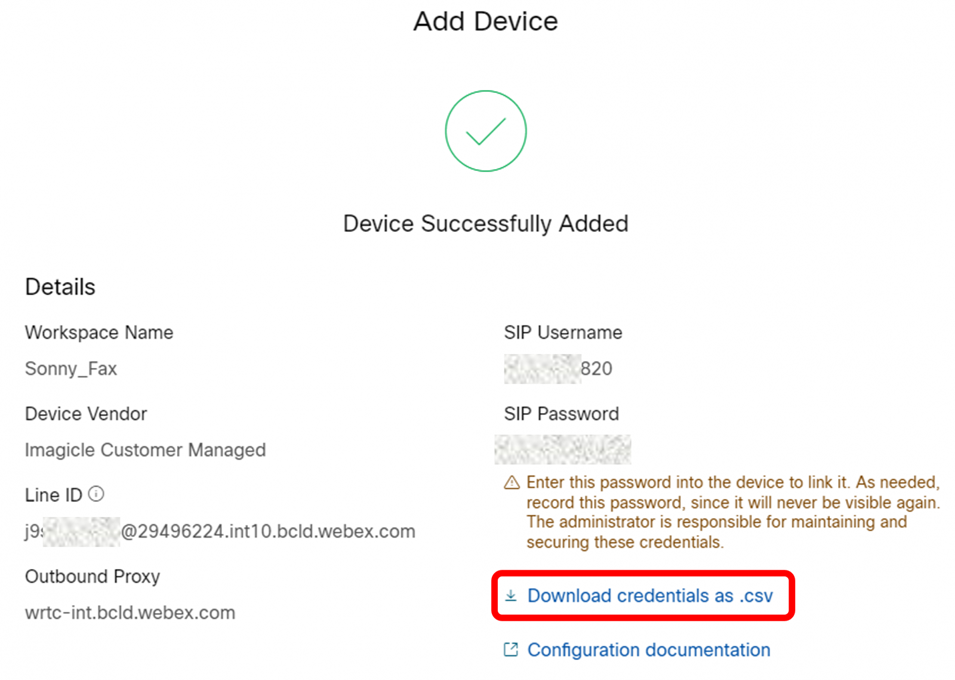Click the Details section heading
955x680 pixels.
click(60, 287)
